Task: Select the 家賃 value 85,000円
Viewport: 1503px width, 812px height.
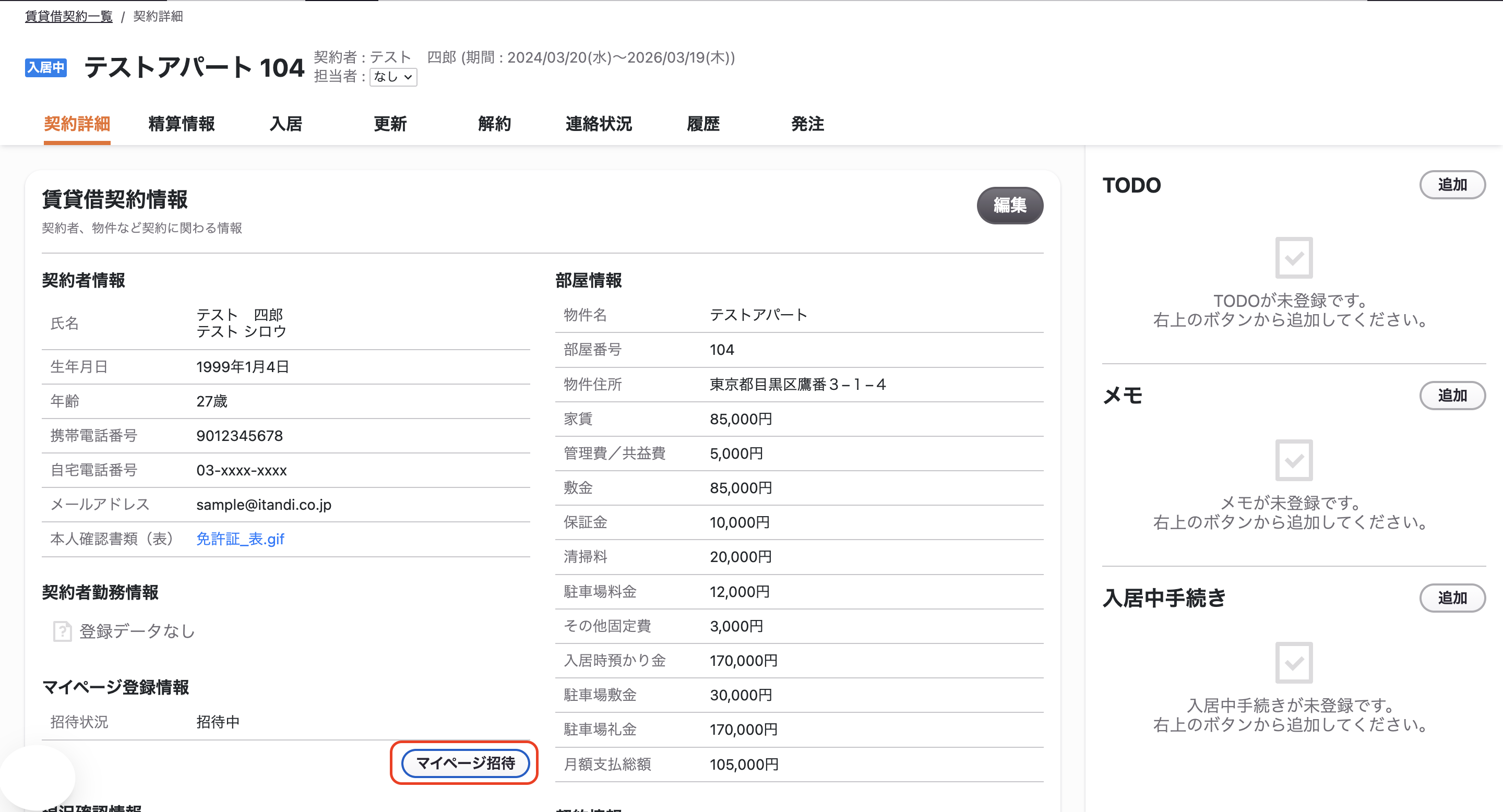Action: click(x=741, y=419)
